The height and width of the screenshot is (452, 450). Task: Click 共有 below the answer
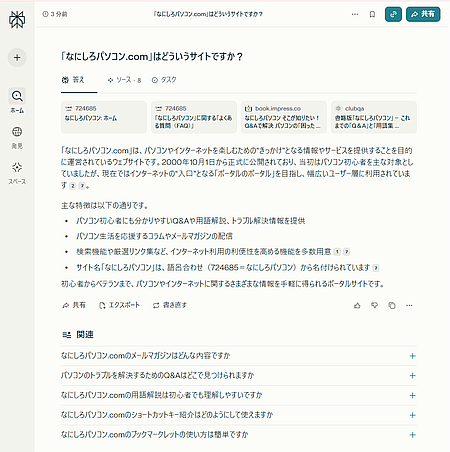(x=74, y=305)
